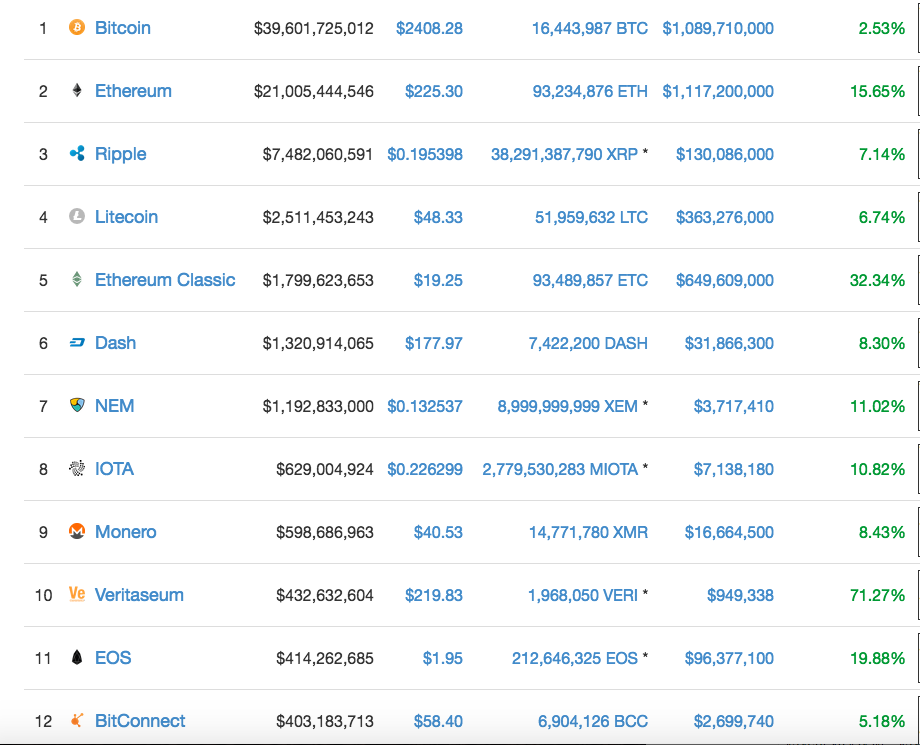
Task: Click Bitcoin's $2408.28 price link
Action: [429, 28]
